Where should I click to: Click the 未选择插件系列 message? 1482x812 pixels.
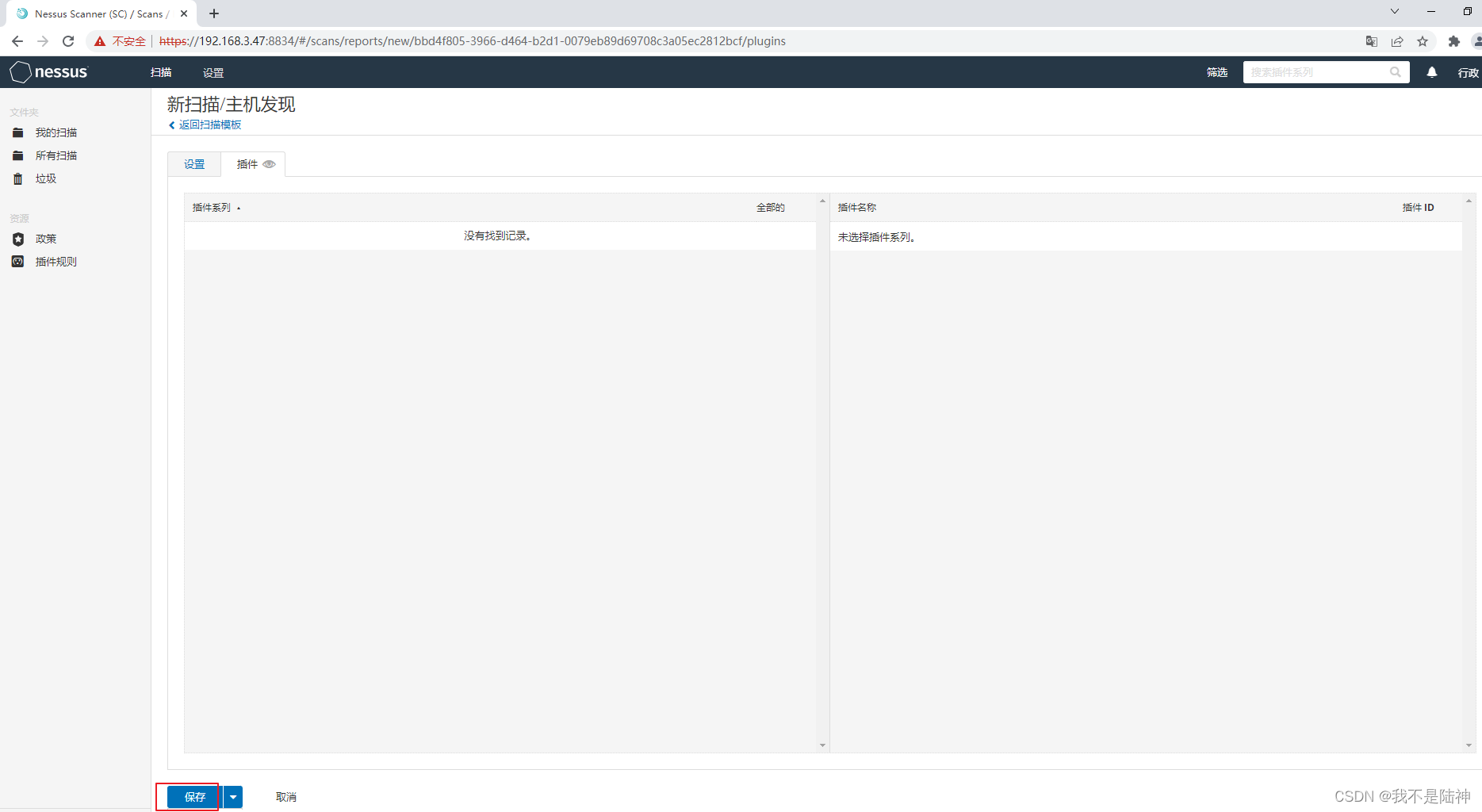click(877, 237)
